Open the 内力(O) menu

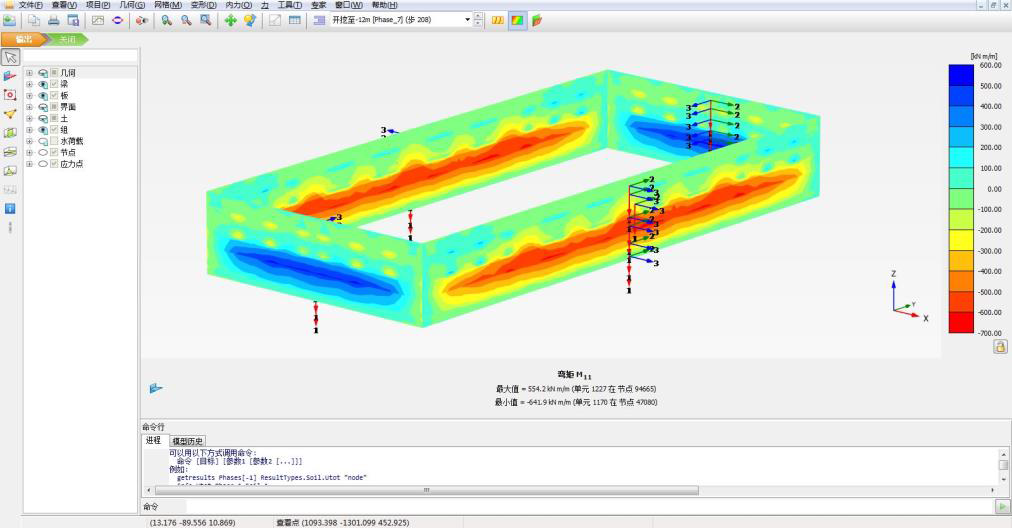pyautogui.click(x=238, y=5)
